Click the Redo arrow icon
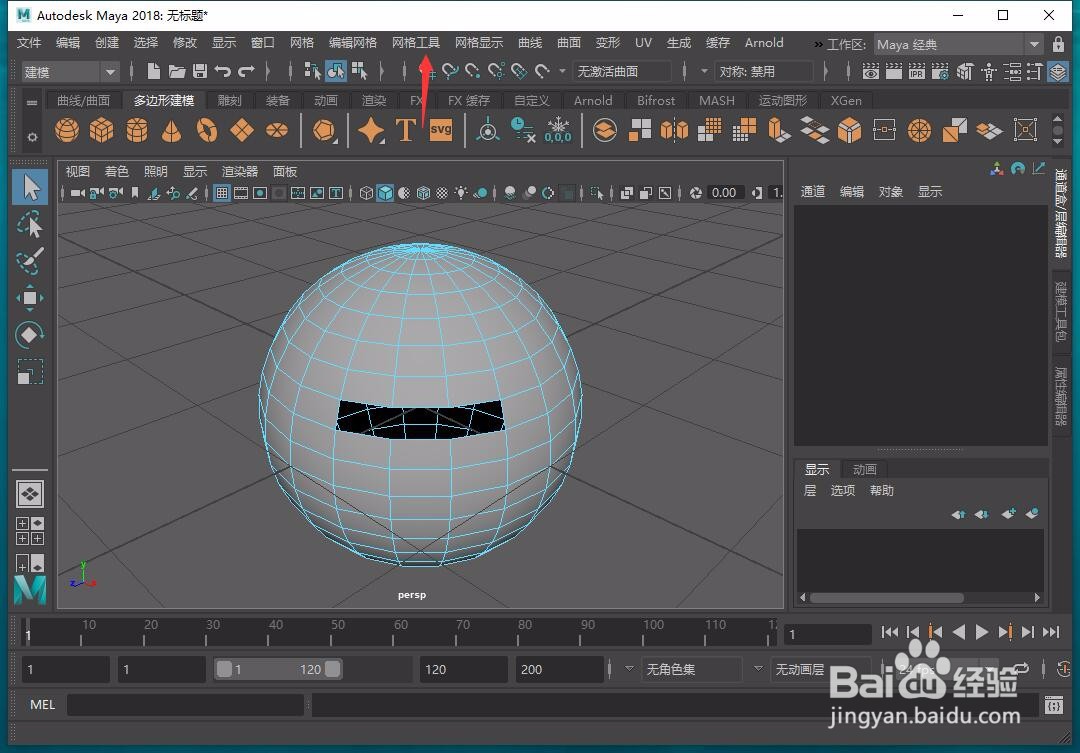Screen dimensions: 1080x753 click(x=246, y=71)
